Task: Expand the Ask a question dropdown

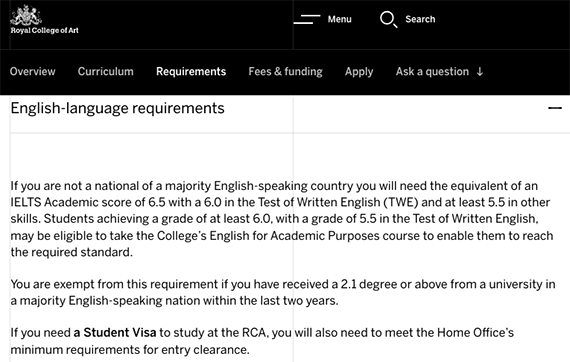Action: 439,72
